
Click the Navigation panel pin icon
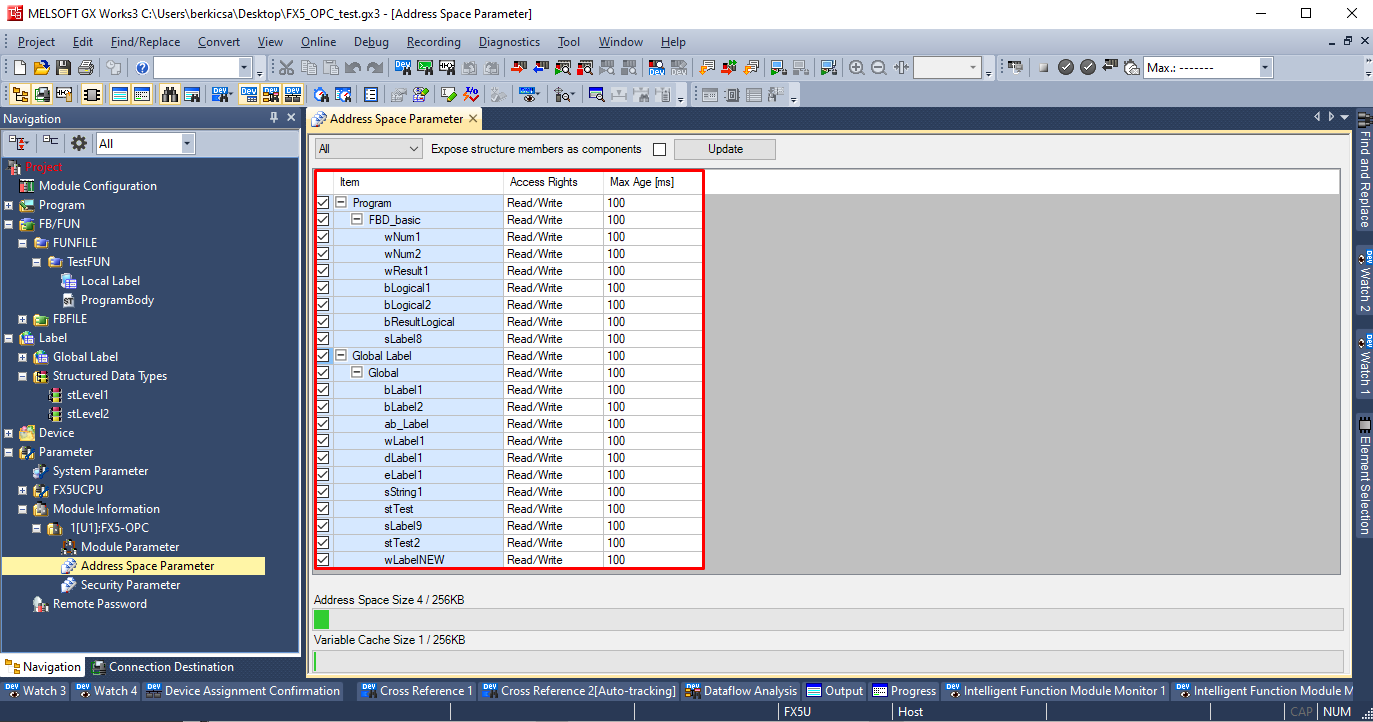pos(274,118)
